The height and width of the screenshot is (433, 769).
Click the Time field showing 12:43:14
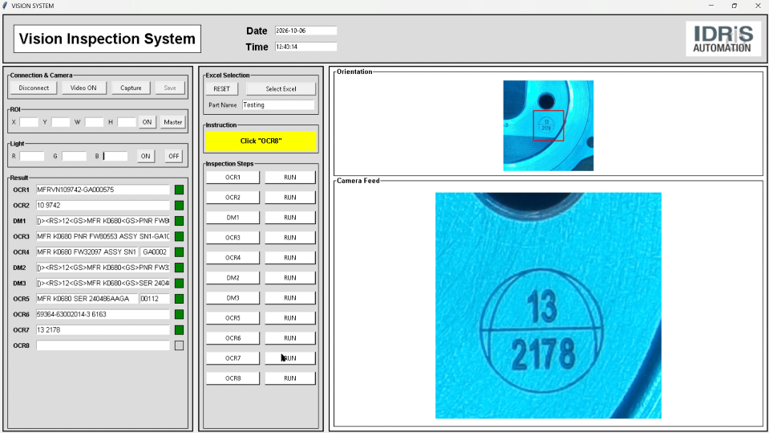306,47
